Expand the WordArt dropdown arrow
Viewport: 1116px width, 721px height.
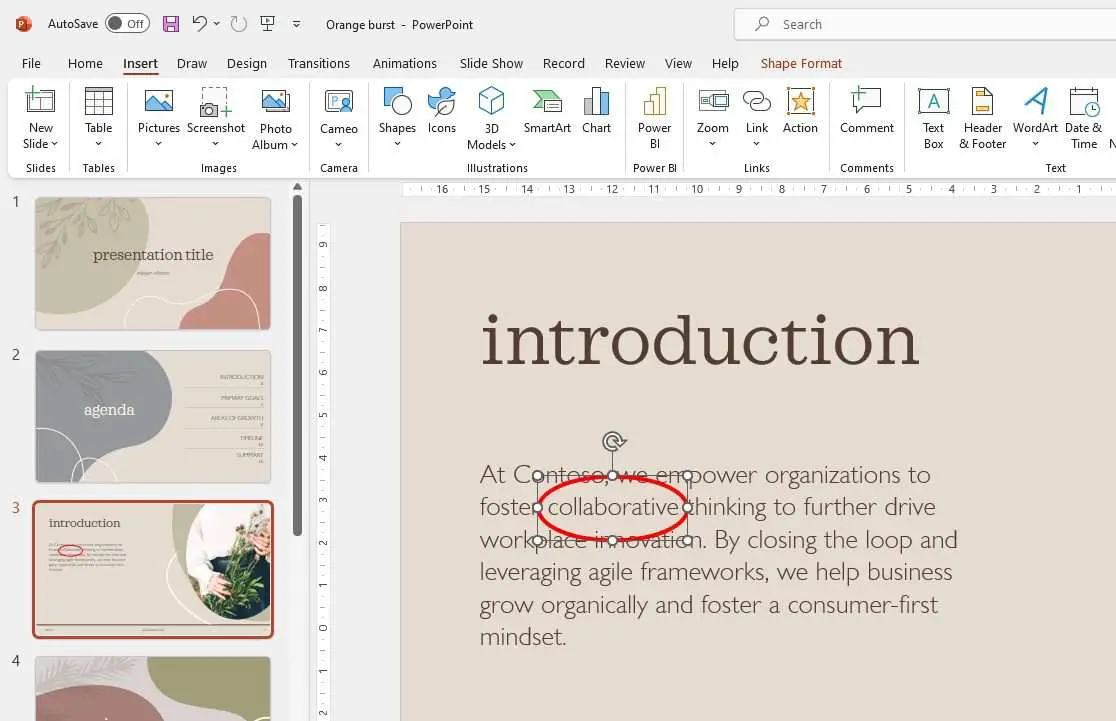[1036, 144]
